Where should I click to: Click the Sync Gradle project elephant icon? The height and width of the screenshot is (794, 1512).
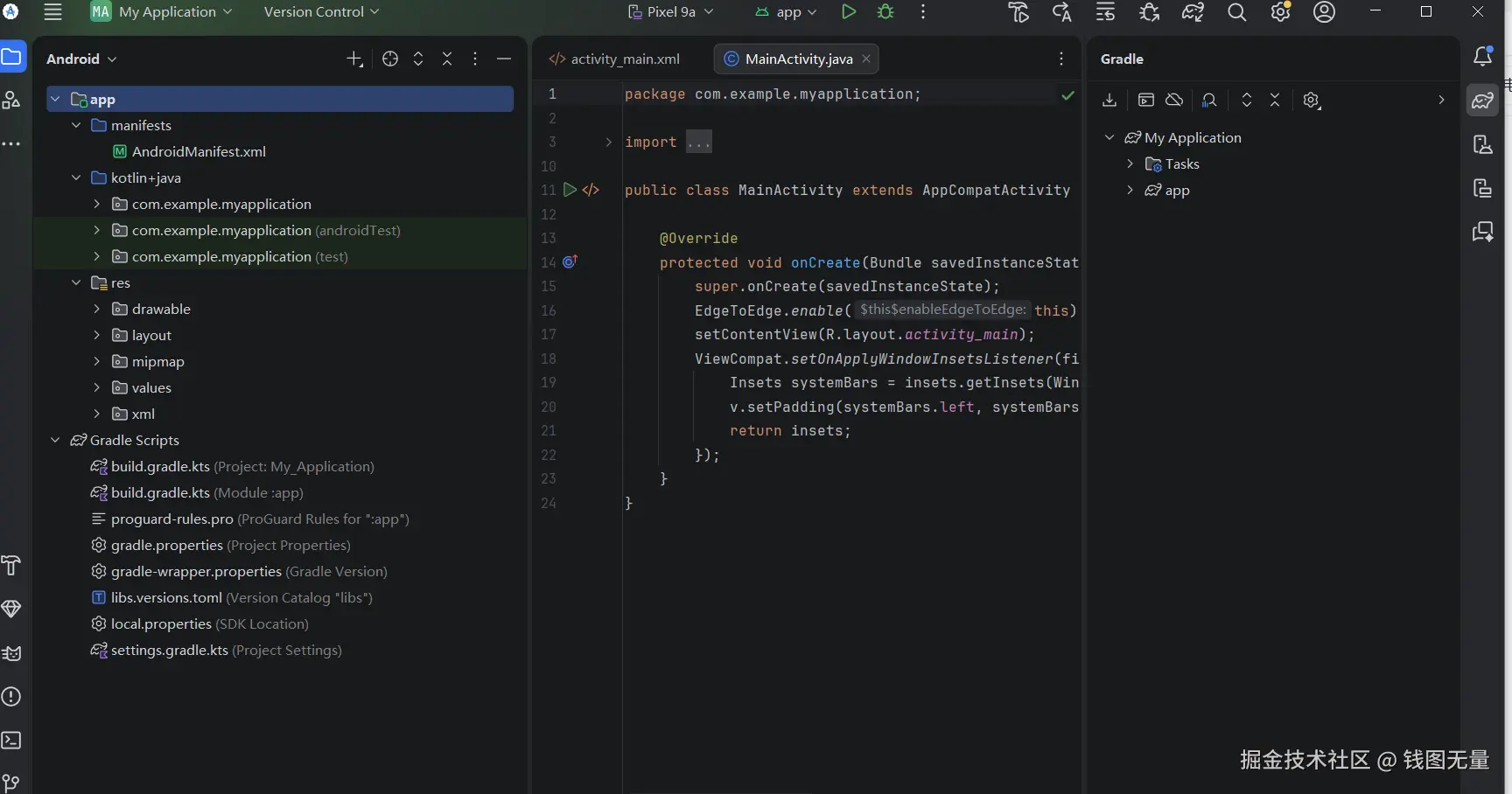1193,12
